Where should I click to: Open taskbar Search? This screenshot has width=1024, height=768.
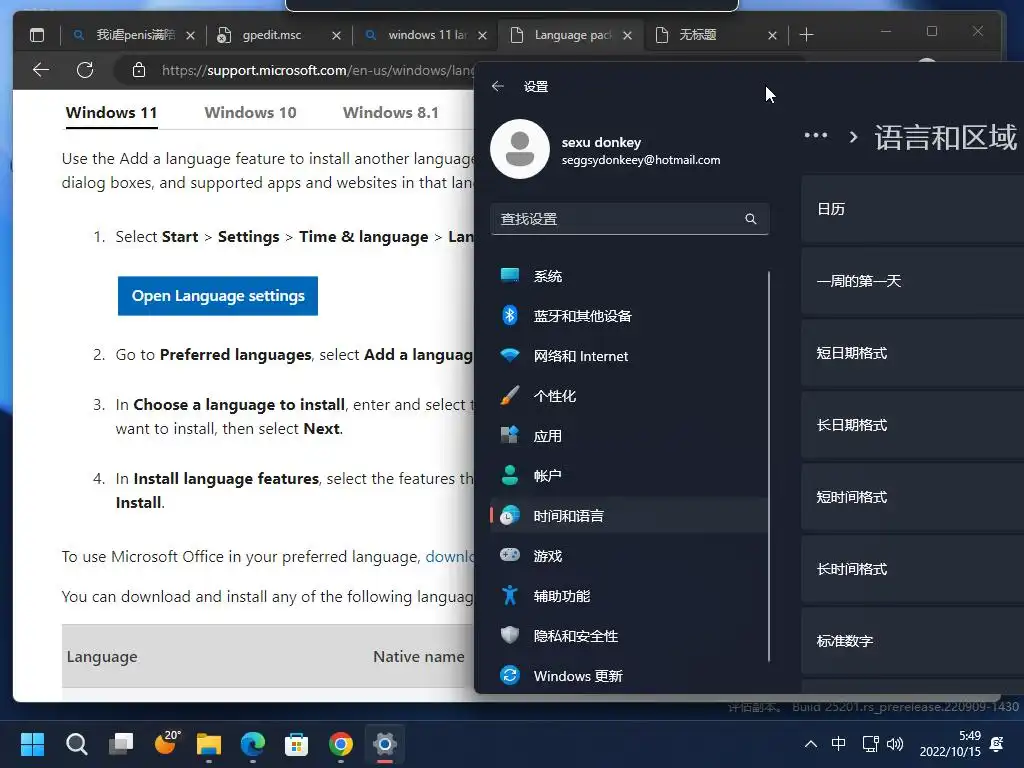76,744
